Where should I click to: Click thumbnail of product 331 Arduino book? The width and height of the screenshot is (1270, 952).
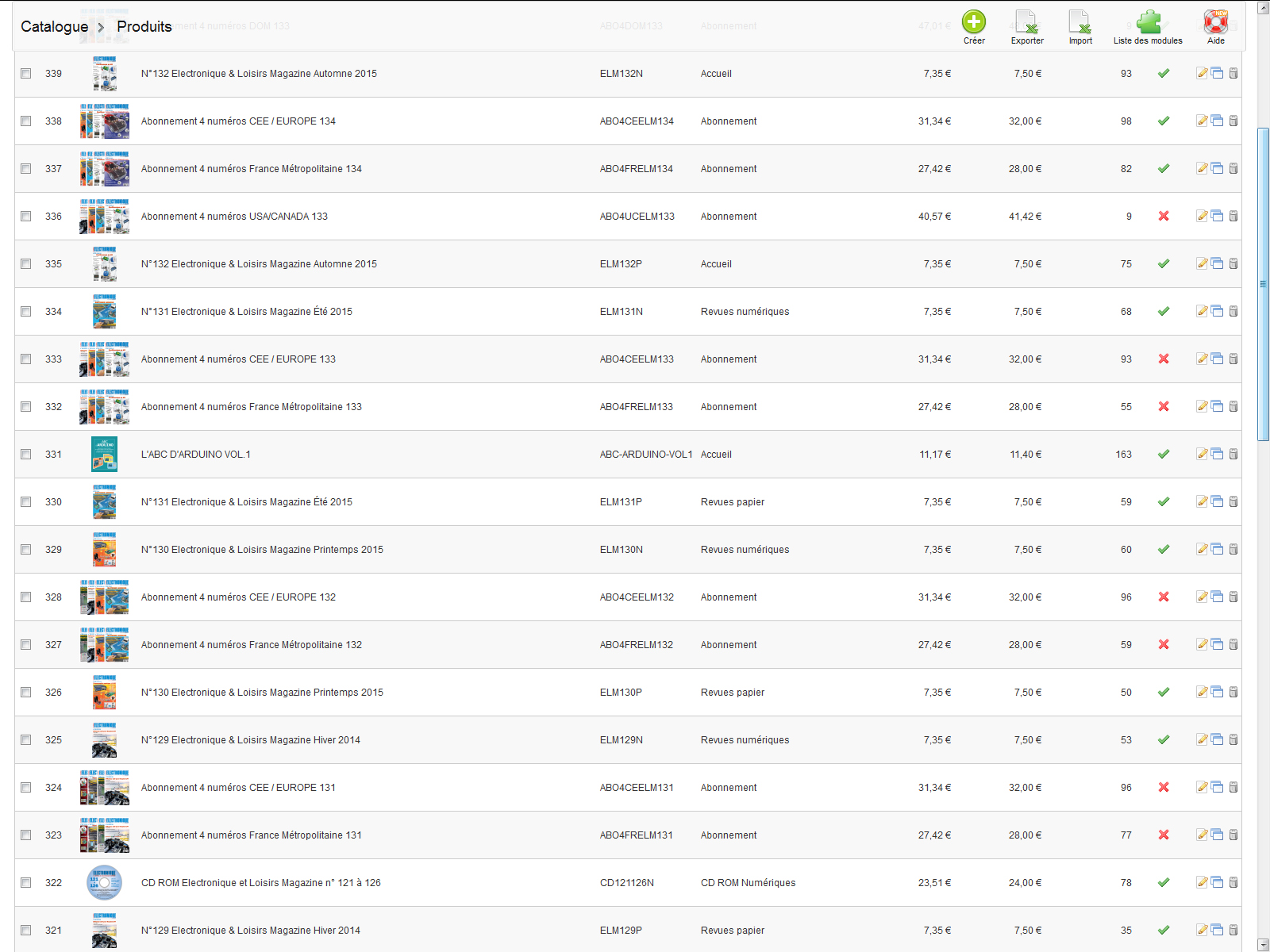click(x=104, y=454)
